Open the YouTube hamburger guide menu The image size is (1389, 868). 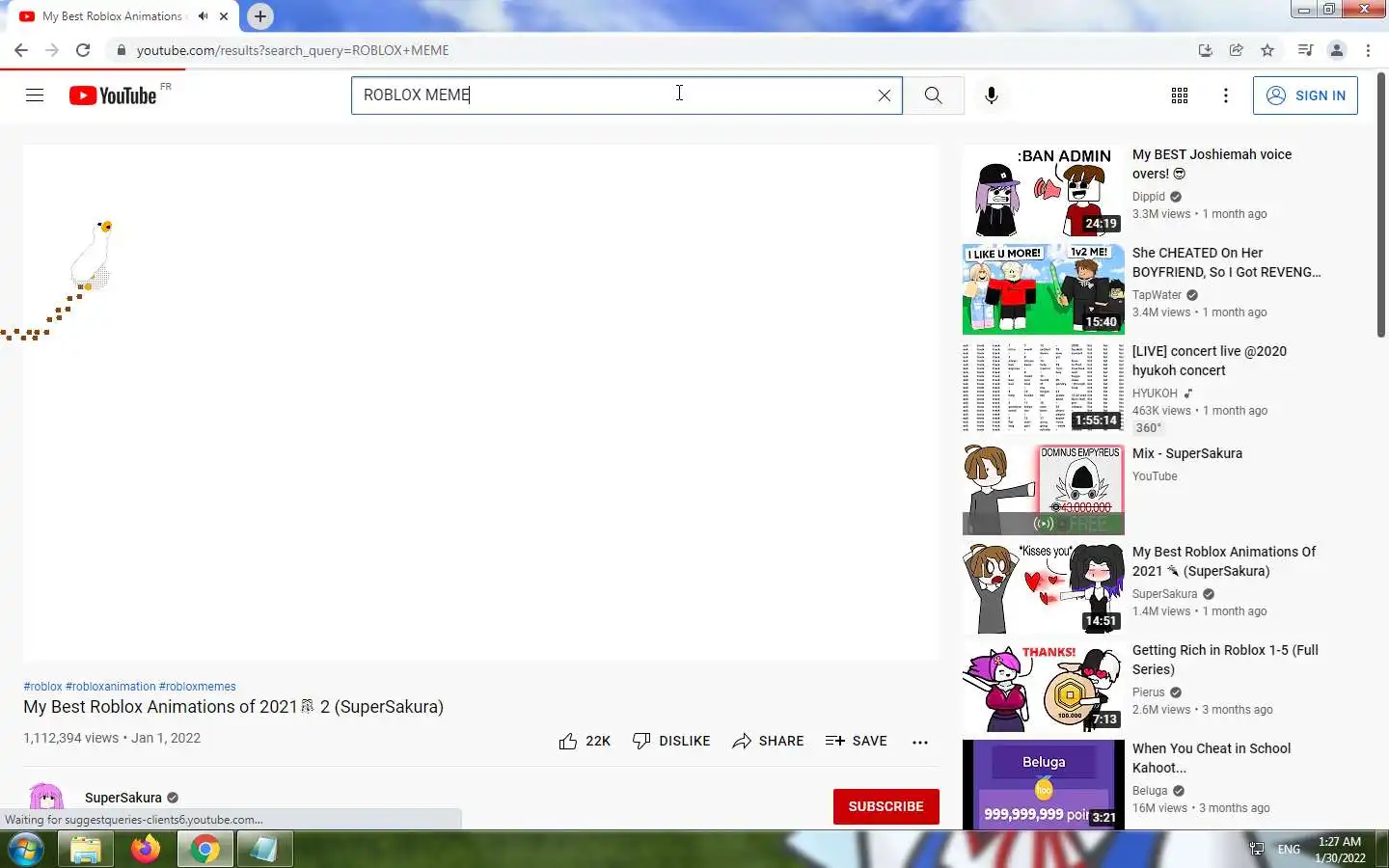(x=35, y=95)
